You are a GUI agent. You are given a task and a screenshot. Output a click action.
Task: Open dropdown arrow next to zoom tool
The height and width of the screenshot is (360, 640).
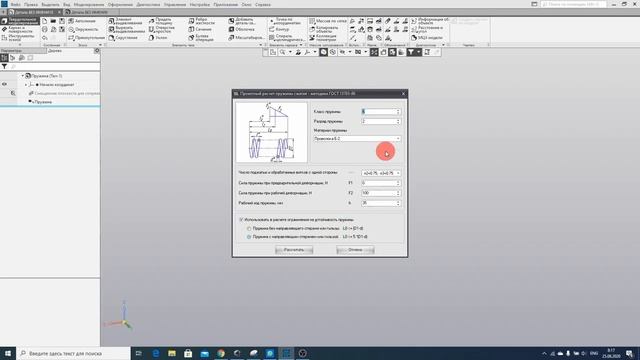pyautogui.click(x=290, y=52)
